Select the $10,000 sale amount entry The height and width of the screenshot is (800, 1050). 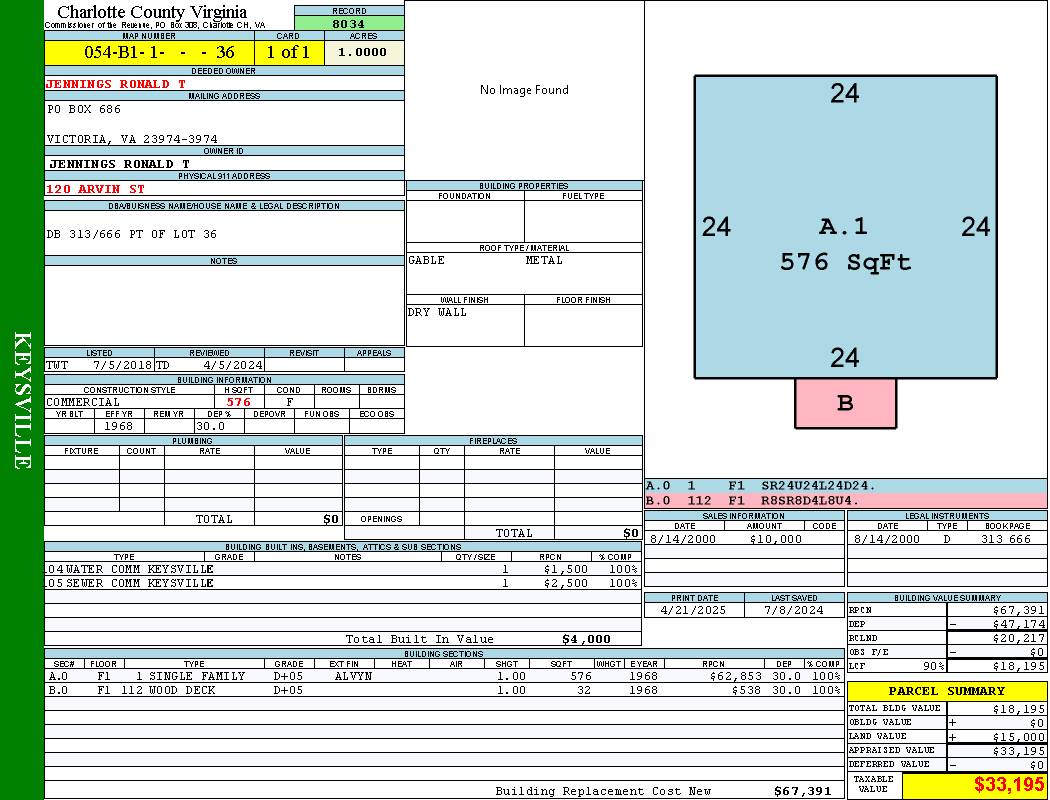775,539
